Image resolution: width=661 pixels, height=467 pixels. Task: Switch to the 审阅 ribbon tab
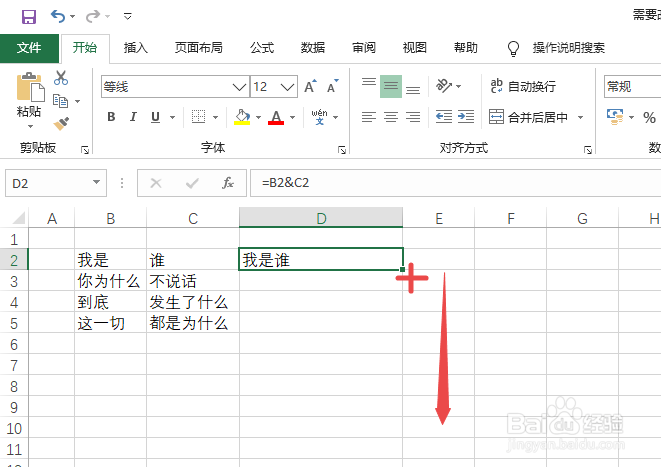[364, 48]
